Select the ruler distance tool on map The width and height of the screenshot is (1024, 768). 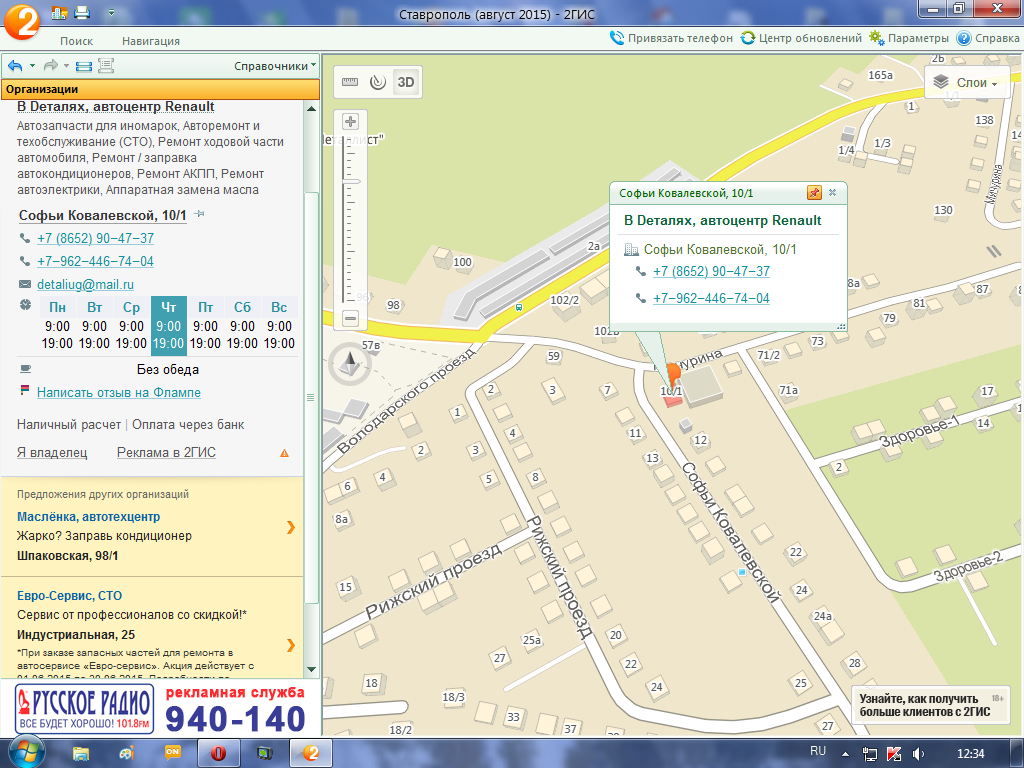350,82
